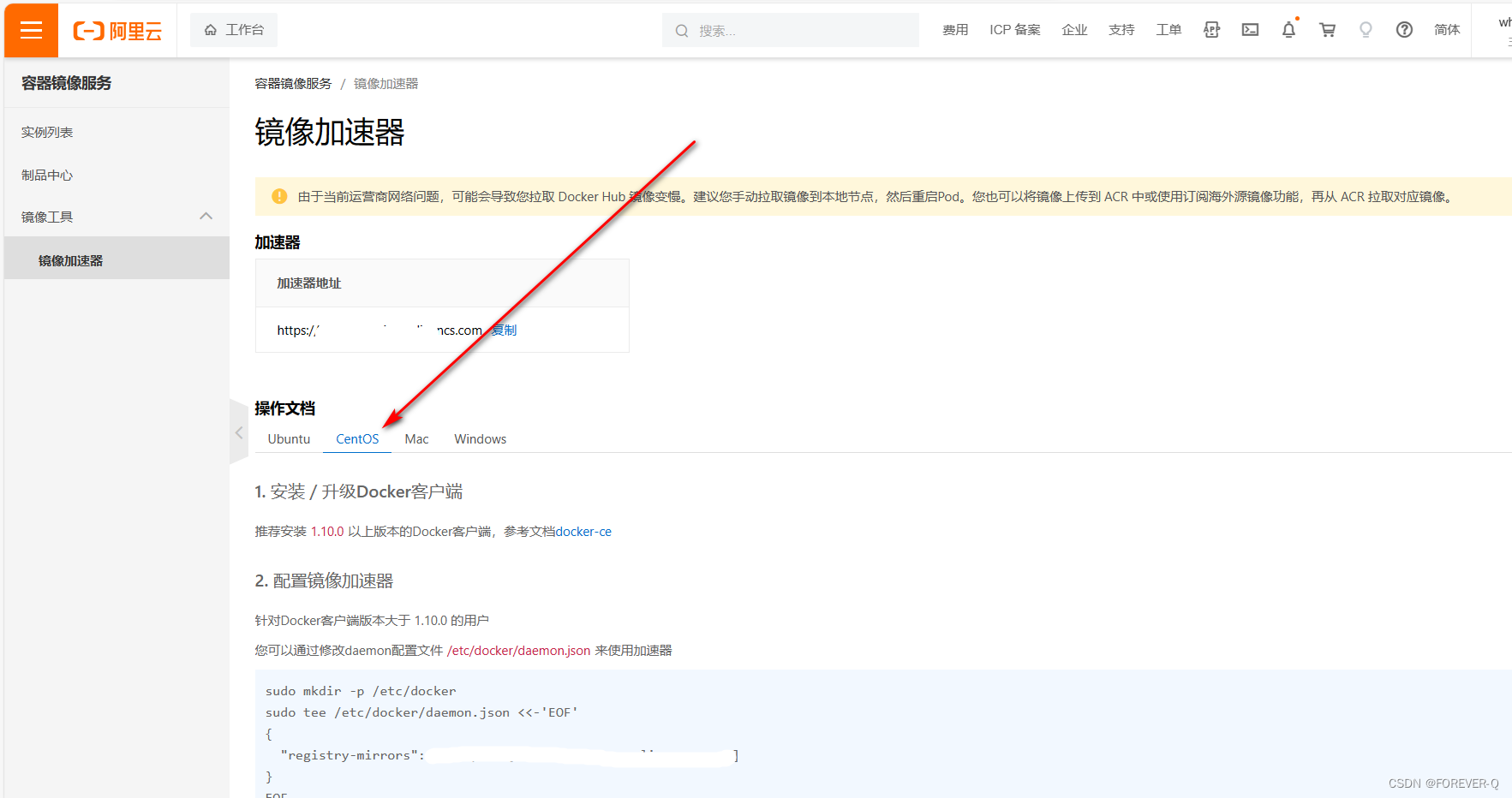Open the 费用 menu
Image resolution: width=1512 pixels, height=798 pixels.
(955, 30)
